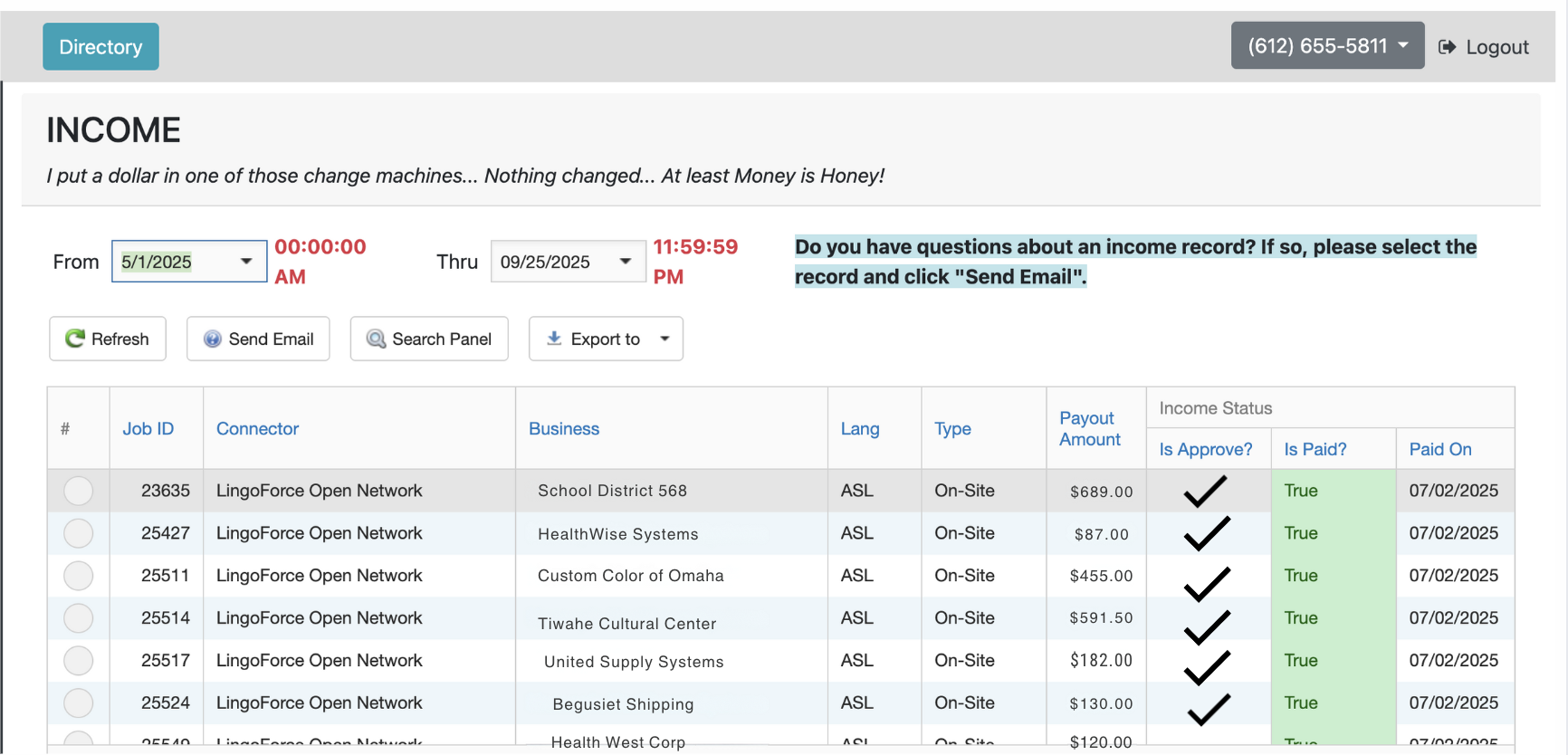This screenshot has width=1568, height=755.
Task: Click the approval checkmark for job 25524
Action: click(1208, 709)
